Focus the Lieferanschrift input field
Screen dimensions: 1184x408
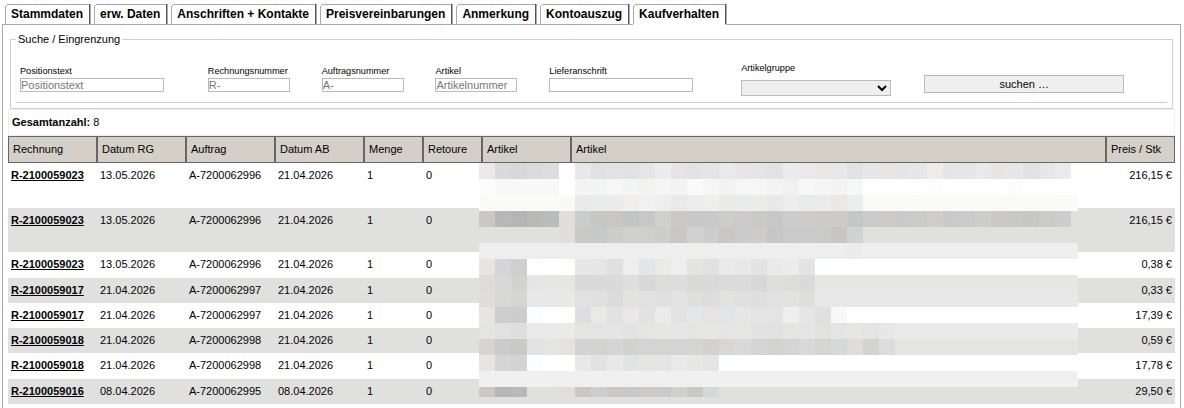tap(621, 85)
